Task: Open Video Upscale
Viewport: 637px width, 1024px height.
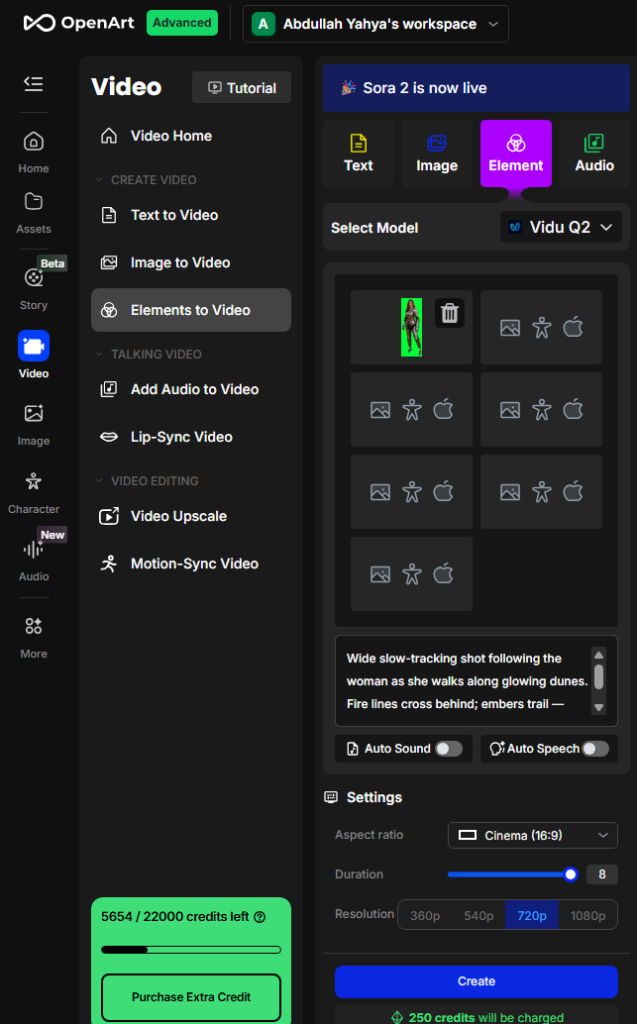Action: pos(191,516)
